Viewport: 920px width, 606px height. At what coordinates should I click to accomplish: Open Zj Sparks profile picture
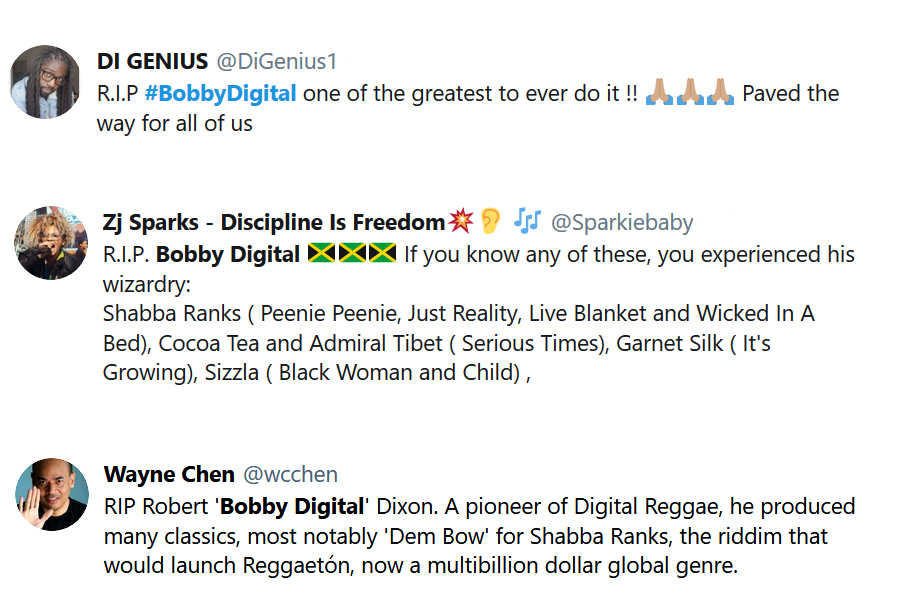pos(51,243)
